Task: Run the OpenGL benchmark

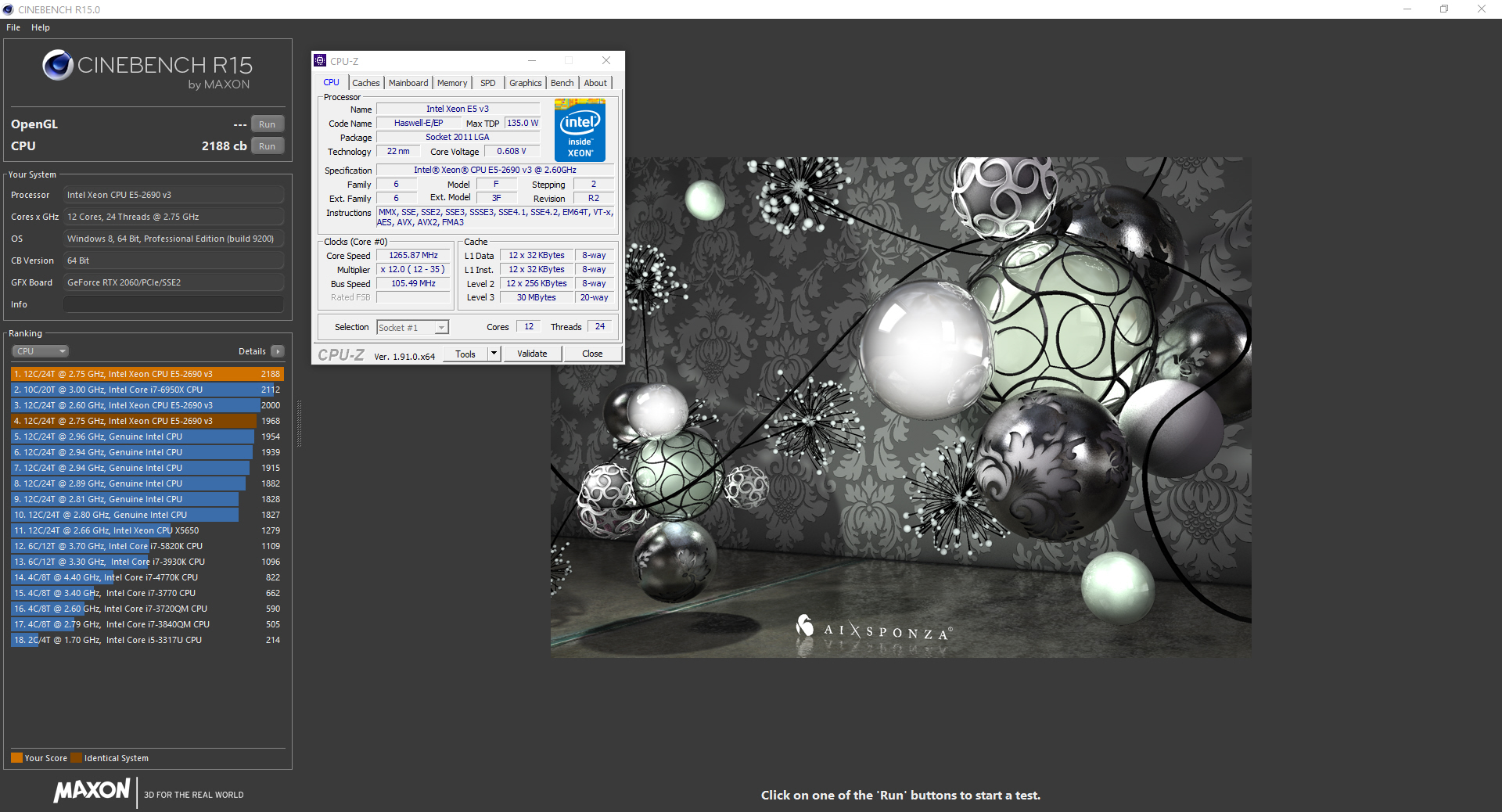Action: (268, 124)
